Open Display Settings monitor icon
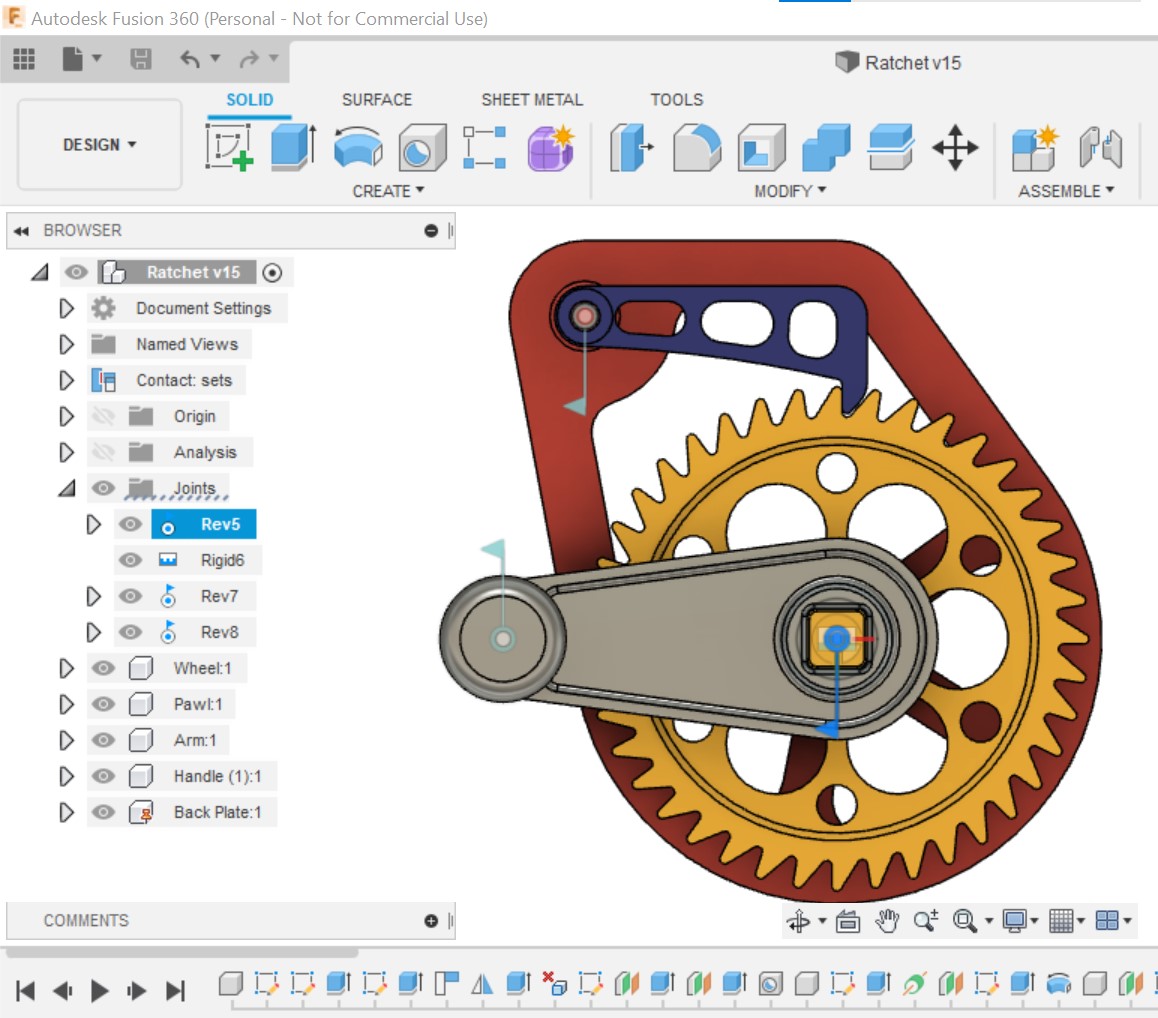 click(x=1015, y=921)
